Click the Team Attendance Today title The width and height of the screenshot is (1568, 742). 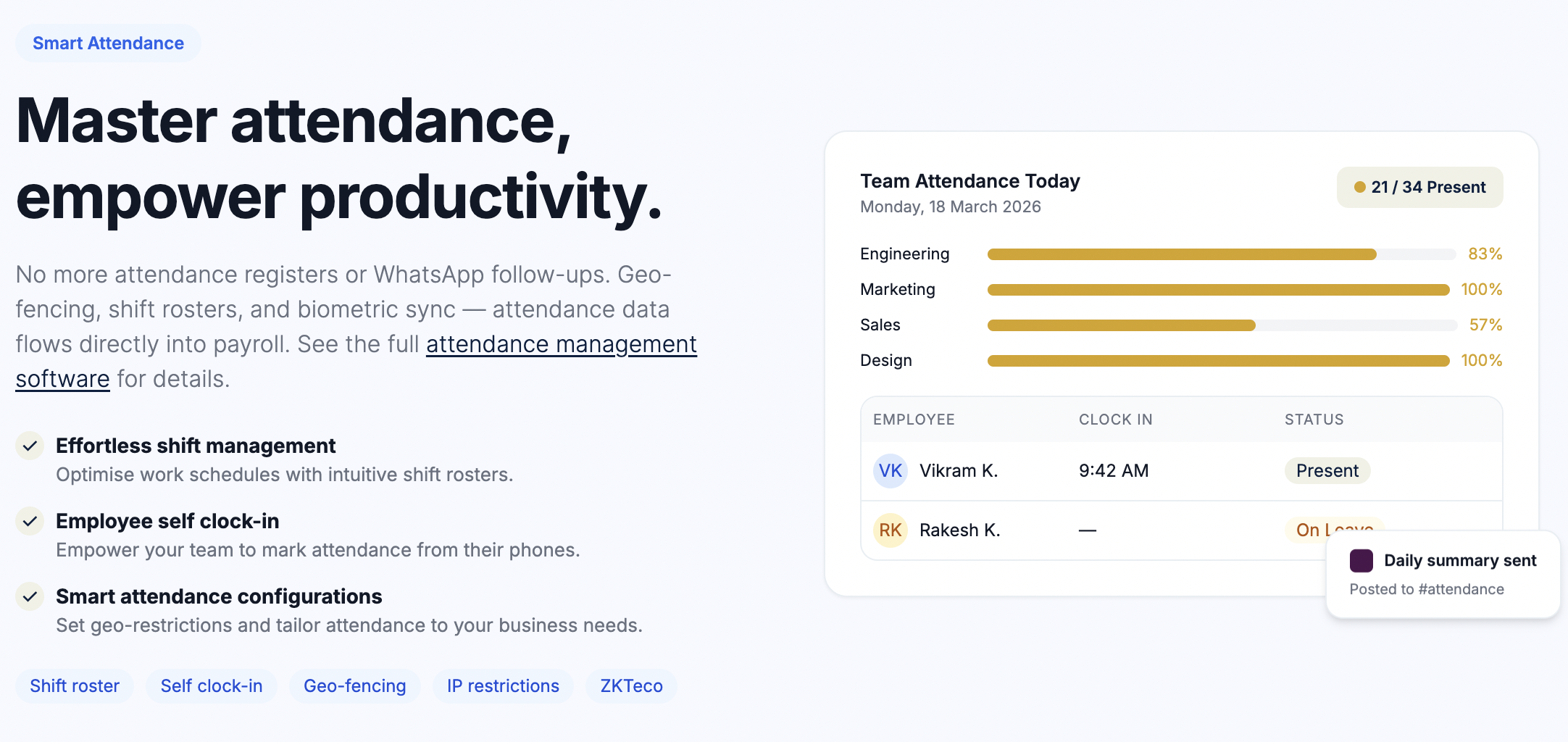[970, 181]
